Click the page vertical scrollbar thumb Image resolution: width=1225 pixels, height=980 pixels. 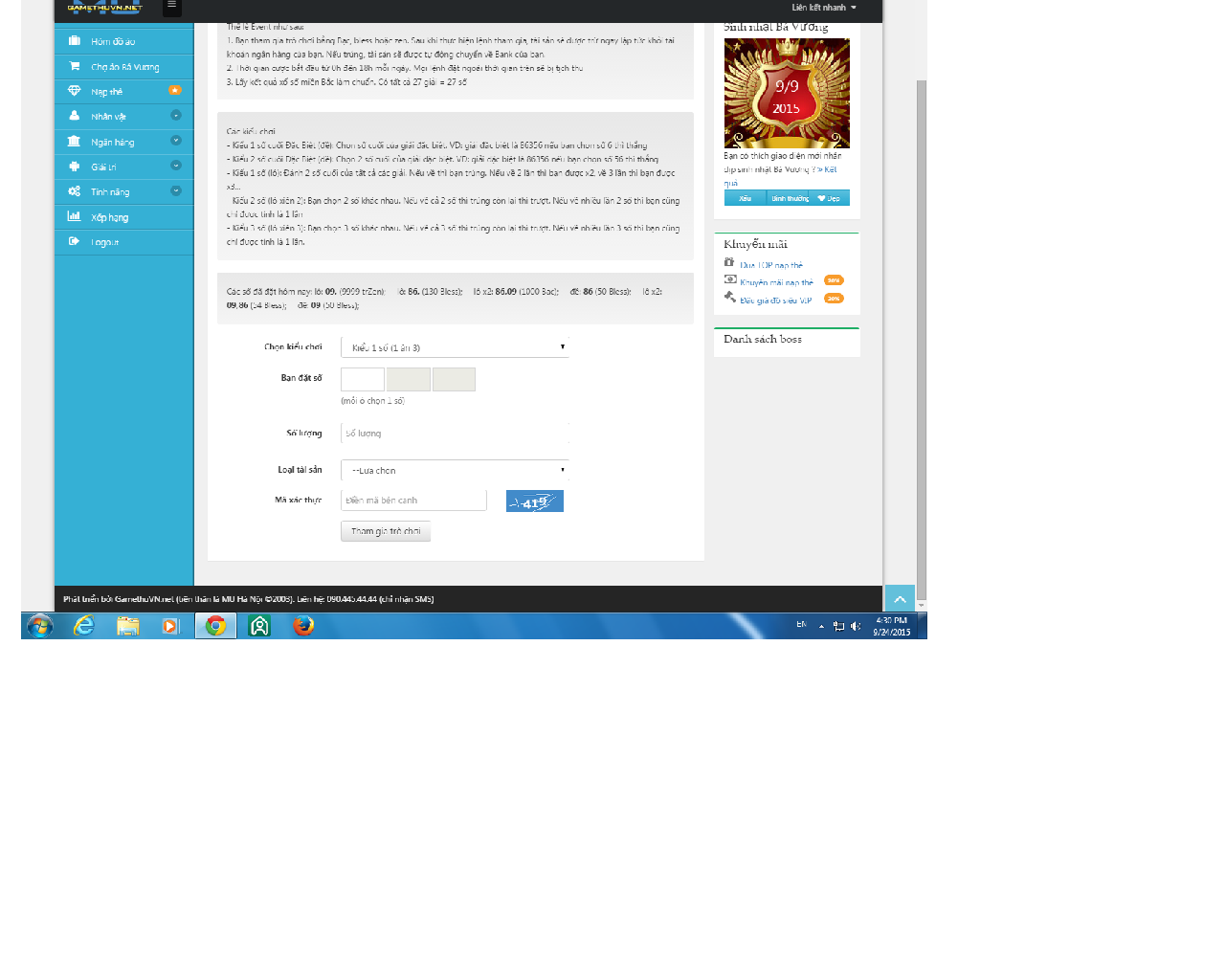922,339
